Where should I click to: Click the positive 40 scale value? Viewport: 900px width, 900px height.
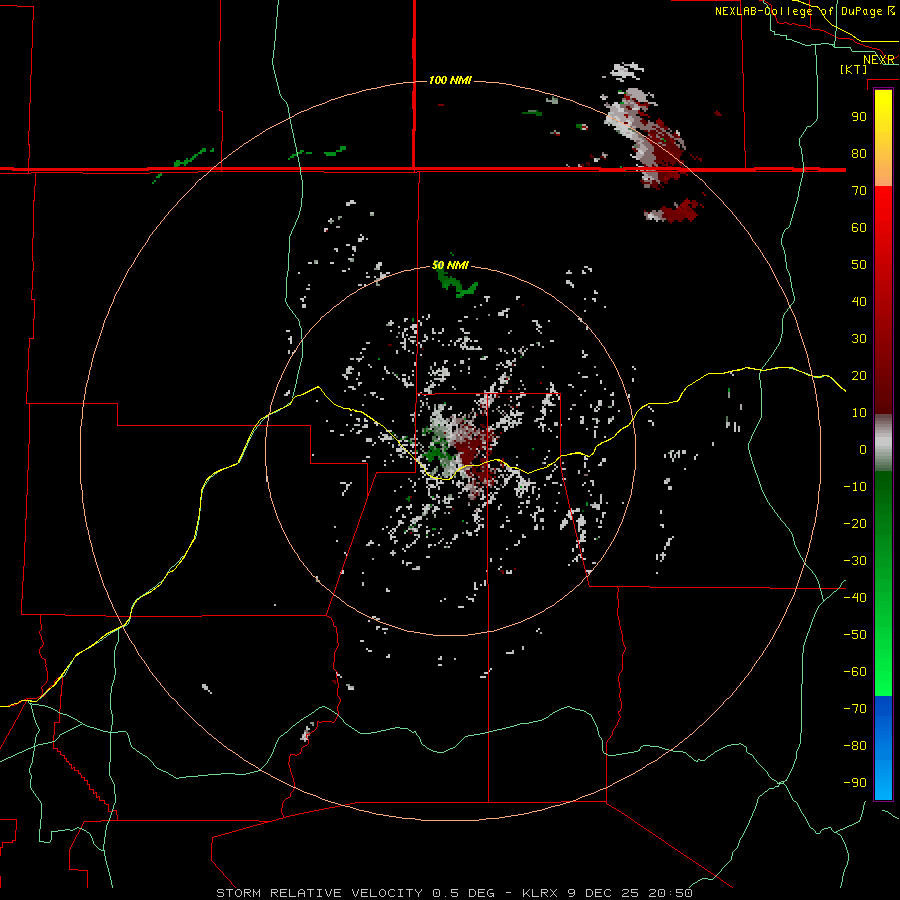859,302
